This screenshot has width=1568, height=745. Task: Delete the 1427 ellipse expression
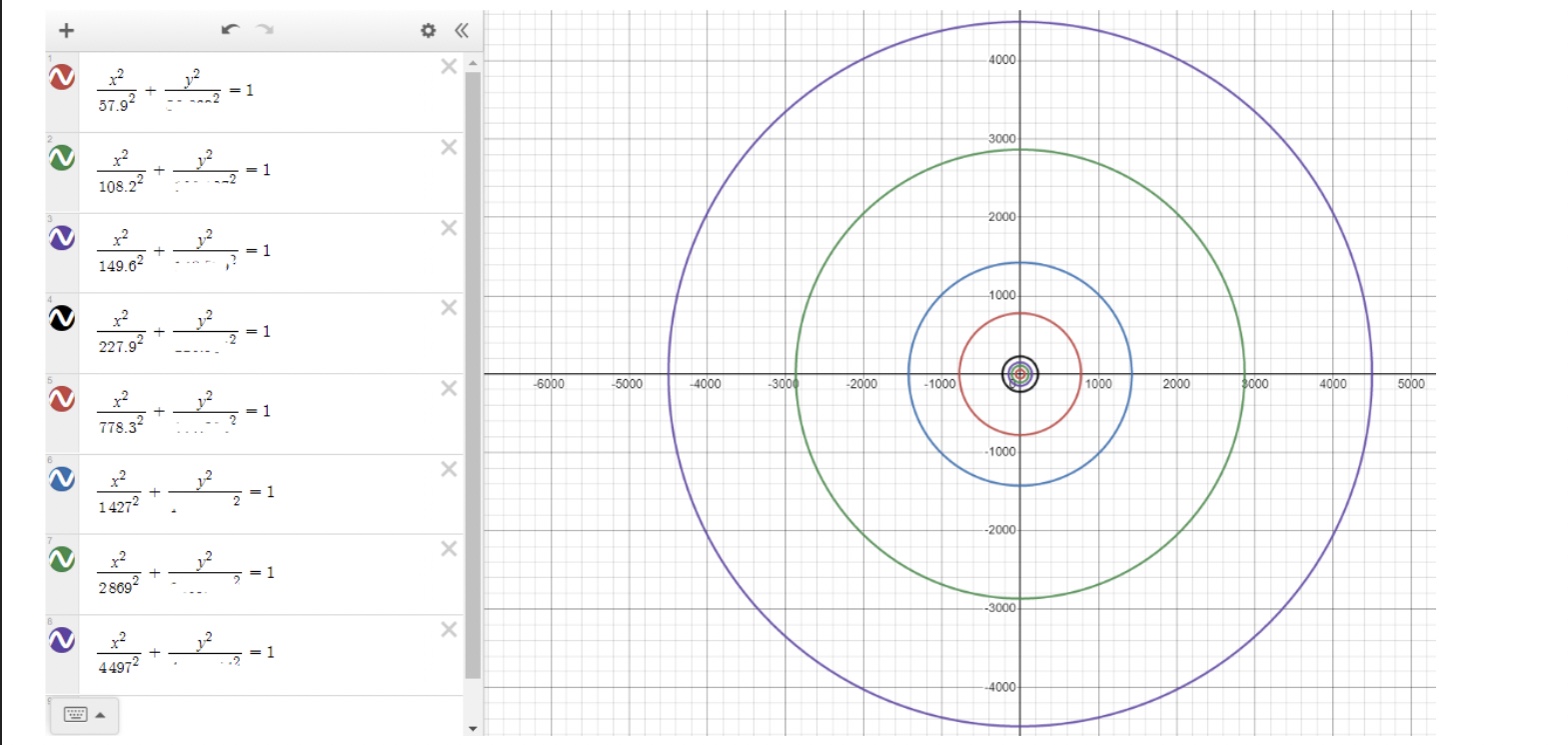[449, 469]
